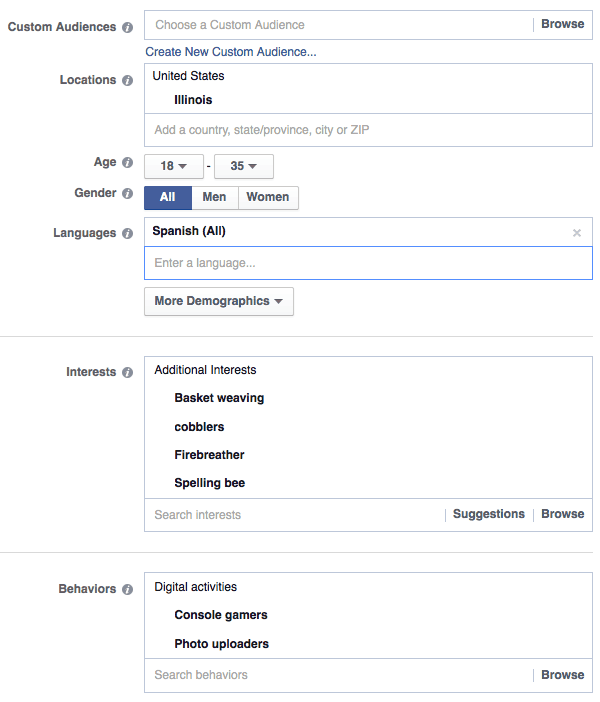Expand the More Demographics menu
This screenshot has width=600, height=702.
click(219, 301)
